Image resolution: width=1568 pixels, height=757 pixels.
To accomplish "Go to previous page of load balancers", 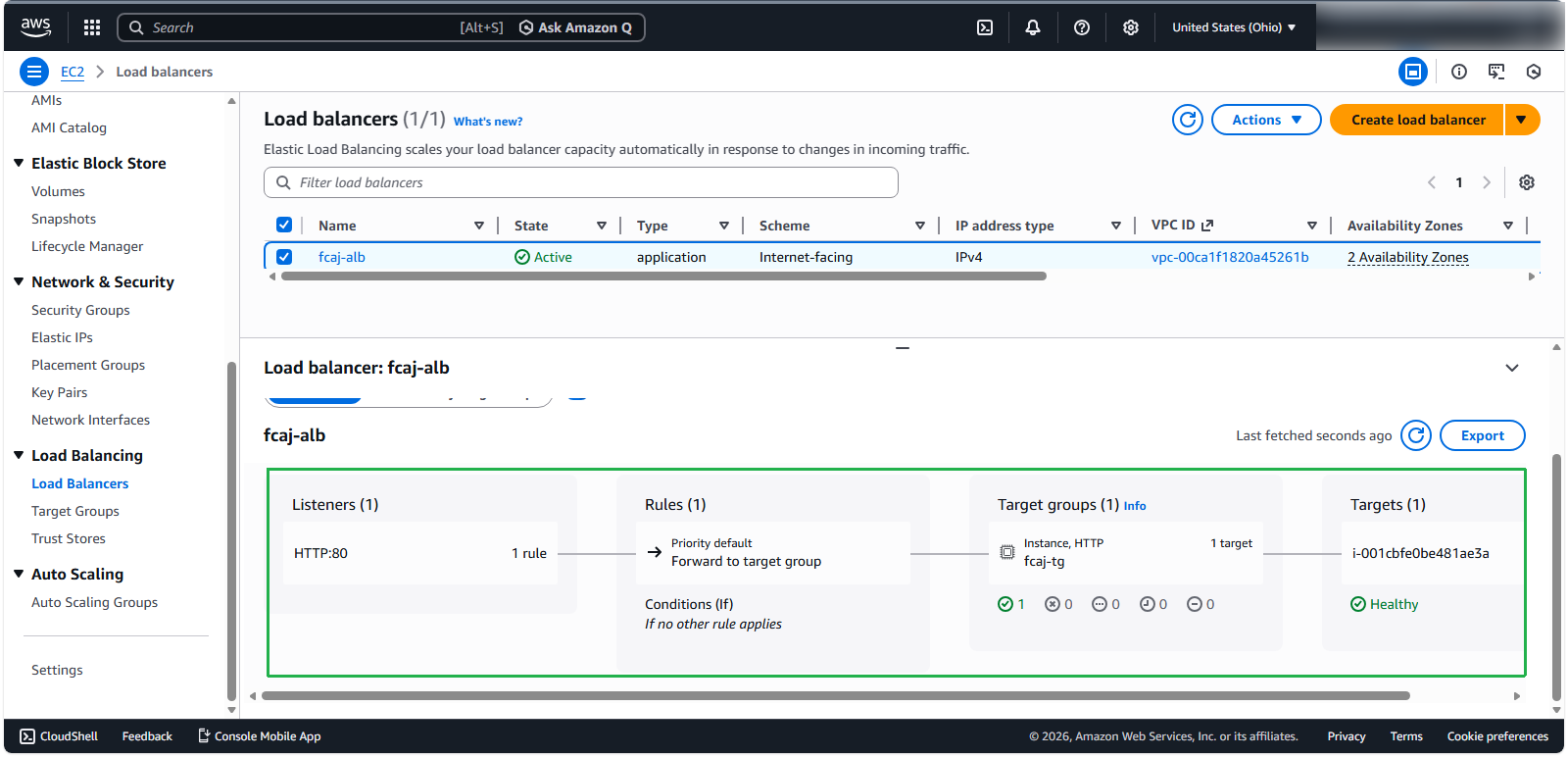I will pos(1432,182).
